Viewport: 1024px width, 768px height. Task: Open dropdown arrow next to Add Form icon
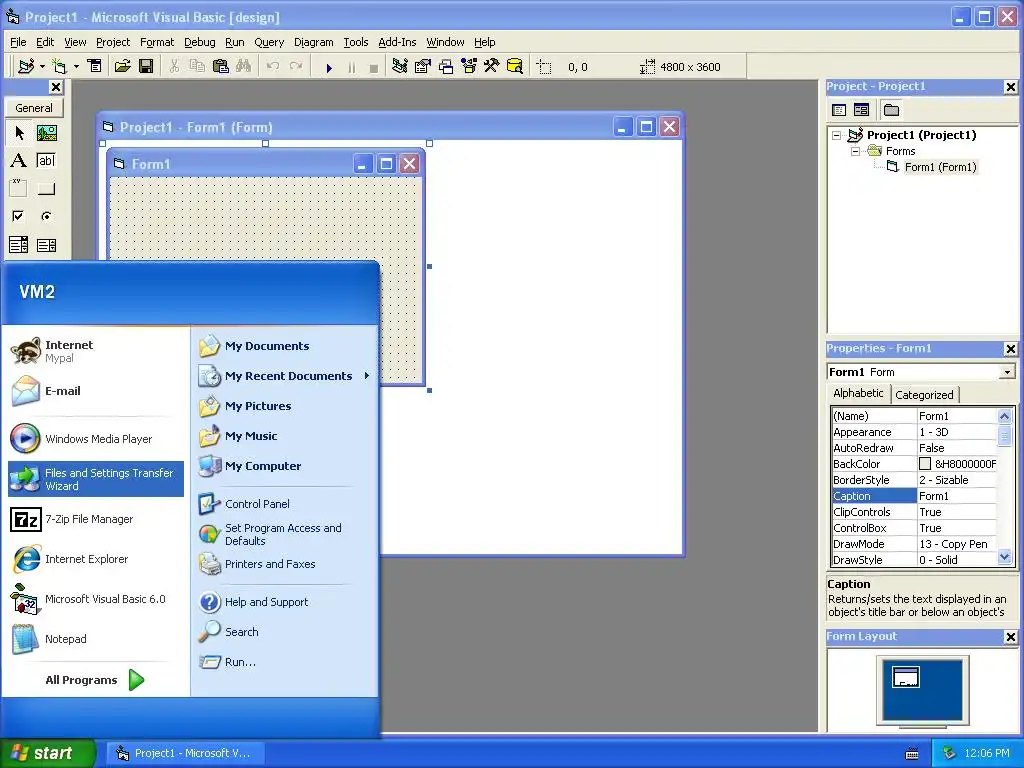pyautogui.click(x=76, y=67)
